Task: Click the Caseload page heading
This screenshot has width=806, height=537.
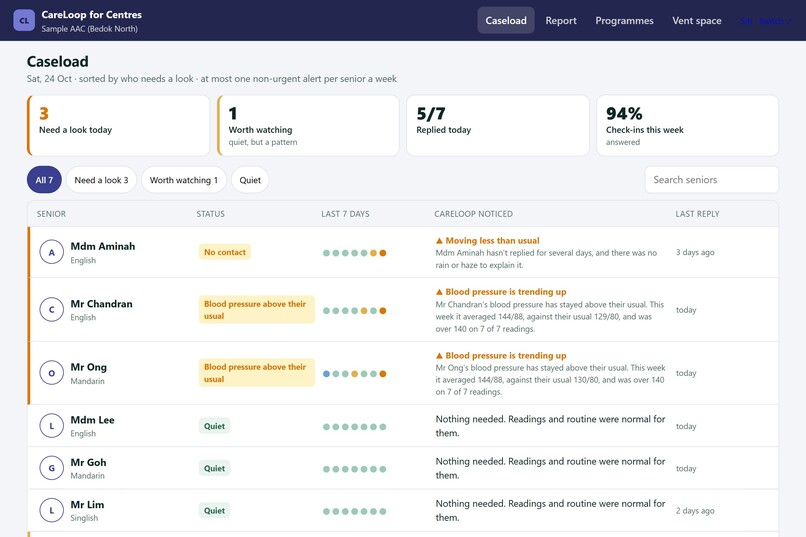Action: pos(58,62)
